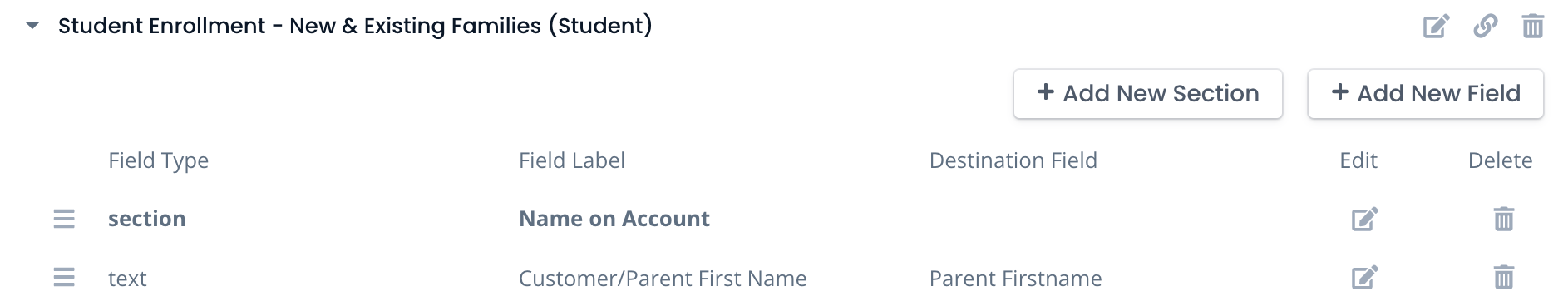Delete the Customer/Parent First Name field
Image resolution: width=1568 pixels, height=306 pixels.
[x=1503, y=277]
